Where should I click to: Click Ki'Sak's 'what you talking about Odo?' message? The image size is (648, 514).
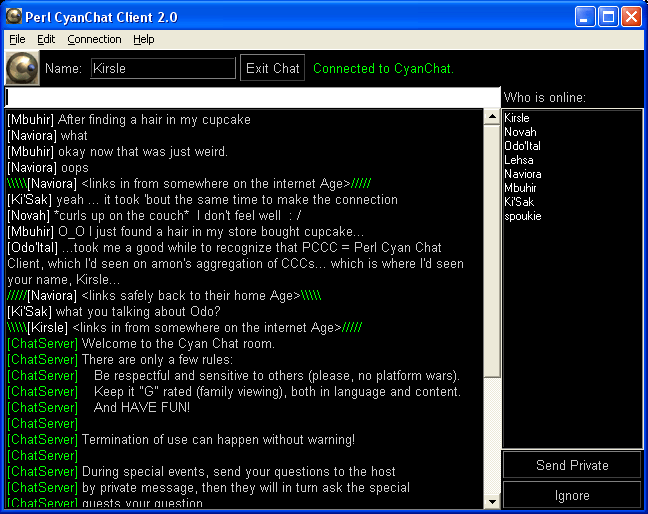(114, 312)
